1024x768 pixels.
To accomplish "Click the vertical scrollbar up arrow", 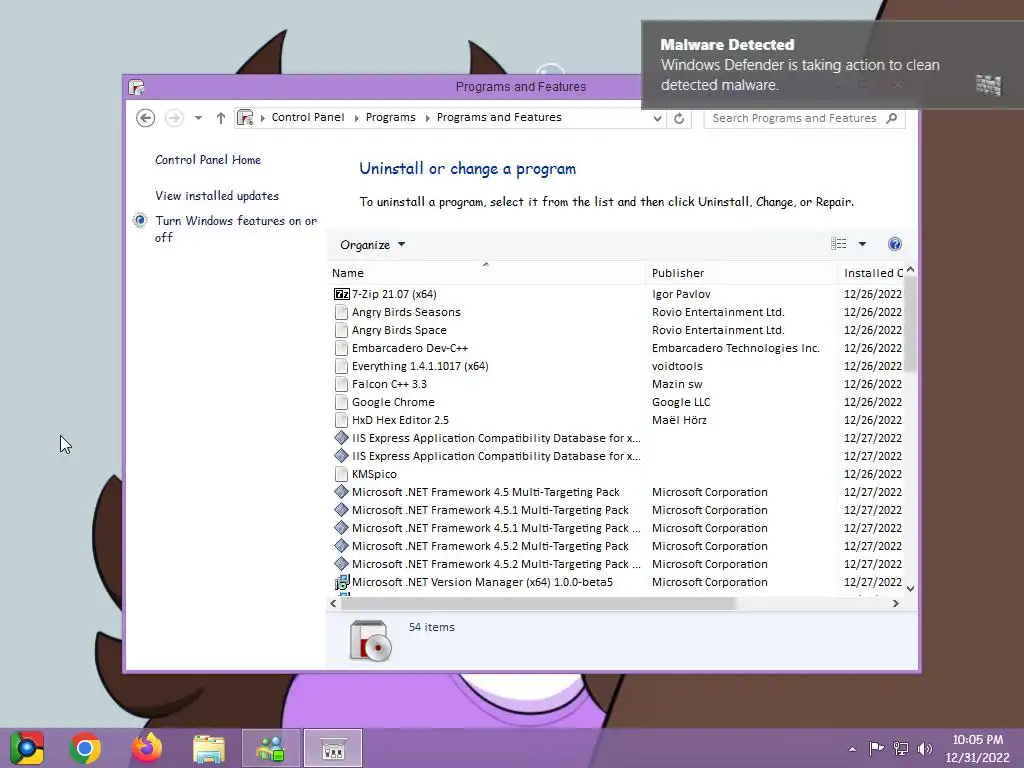I will (x=910, y=270).
